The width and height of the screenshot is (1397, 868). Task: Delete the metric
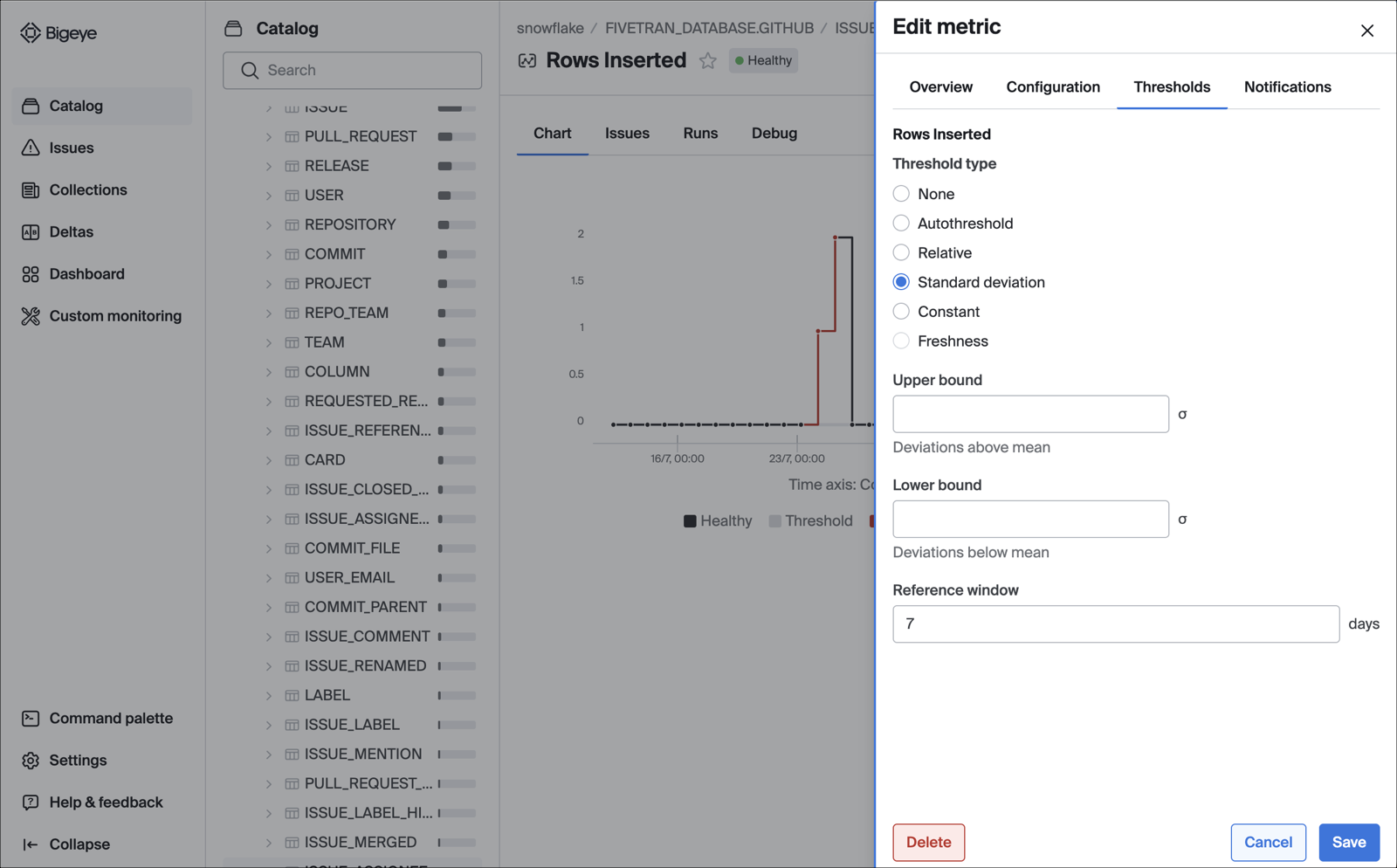click(x=928, y=843)
